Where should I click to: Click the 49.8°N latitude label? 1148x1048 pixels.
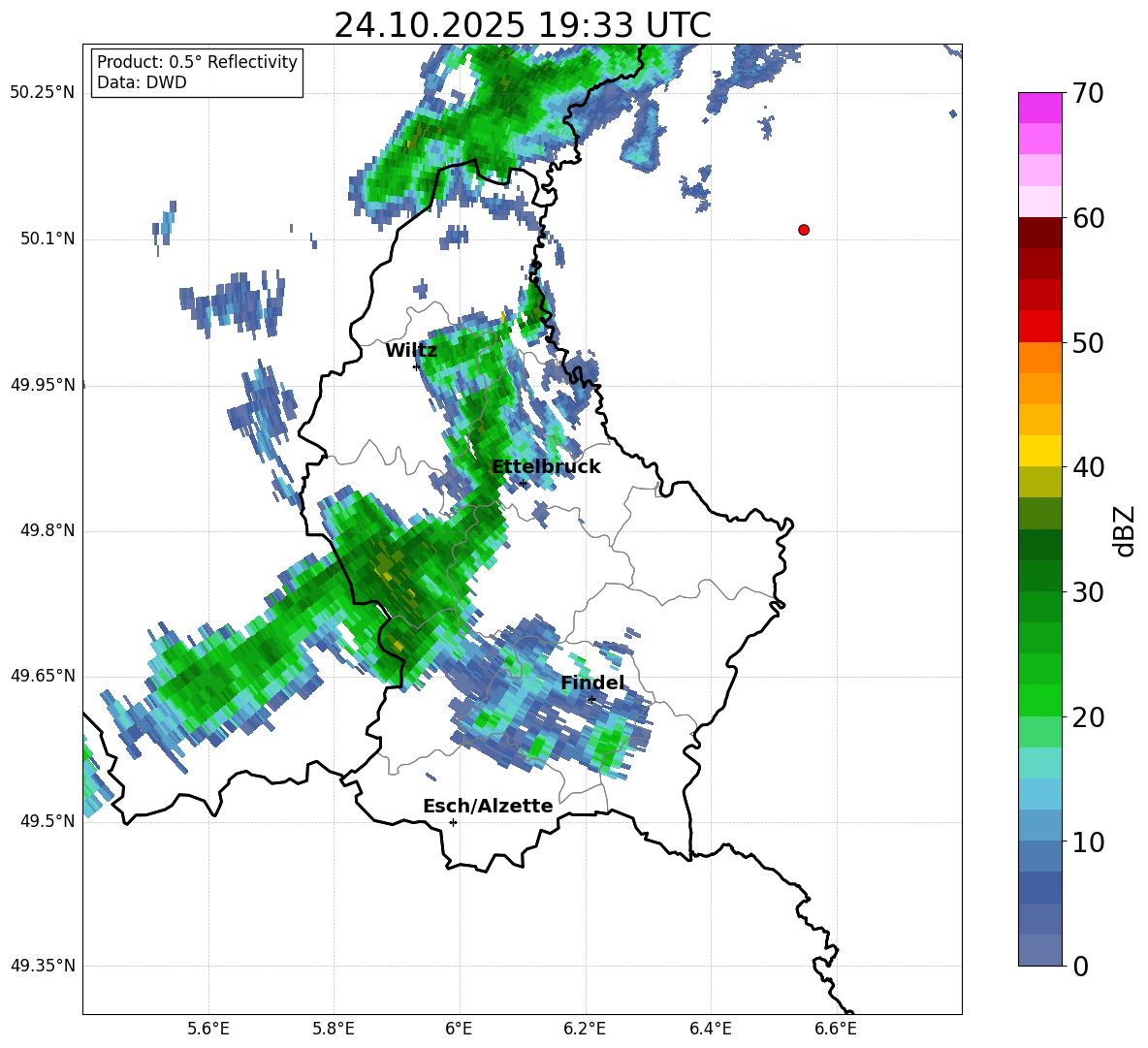point(48,530)
